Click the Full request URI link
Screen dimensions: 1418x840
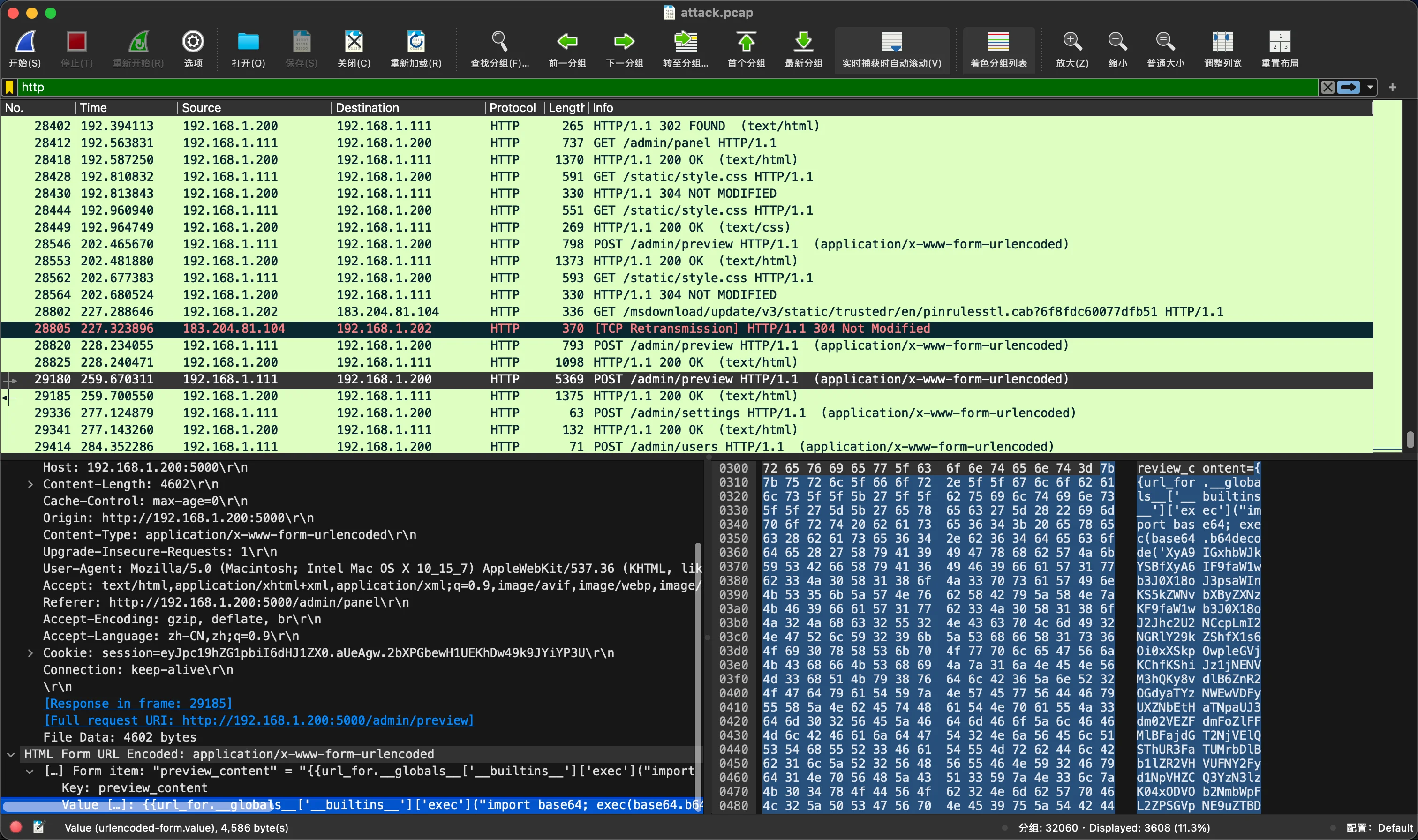tap(259, 720)
